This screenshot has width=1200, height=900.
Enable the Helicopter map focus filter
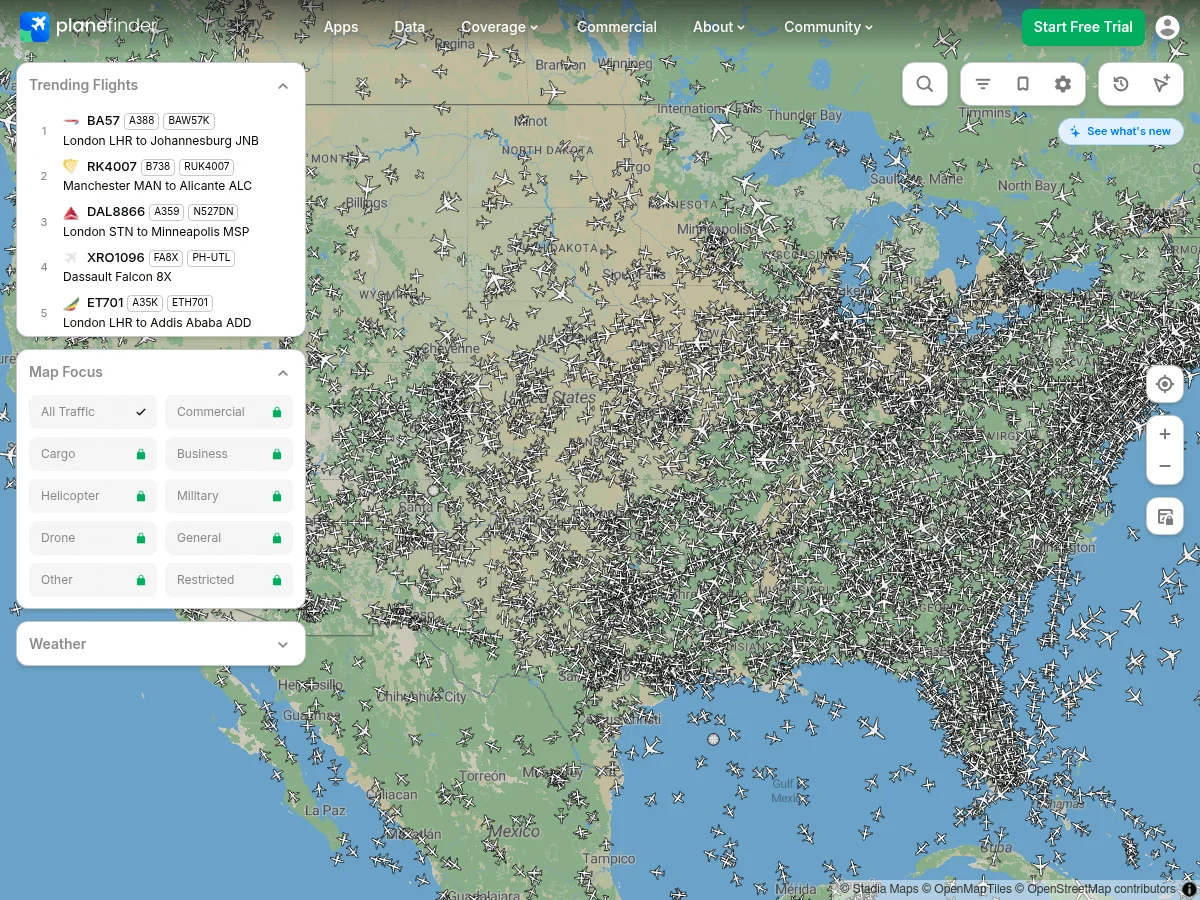pos(93,496)
